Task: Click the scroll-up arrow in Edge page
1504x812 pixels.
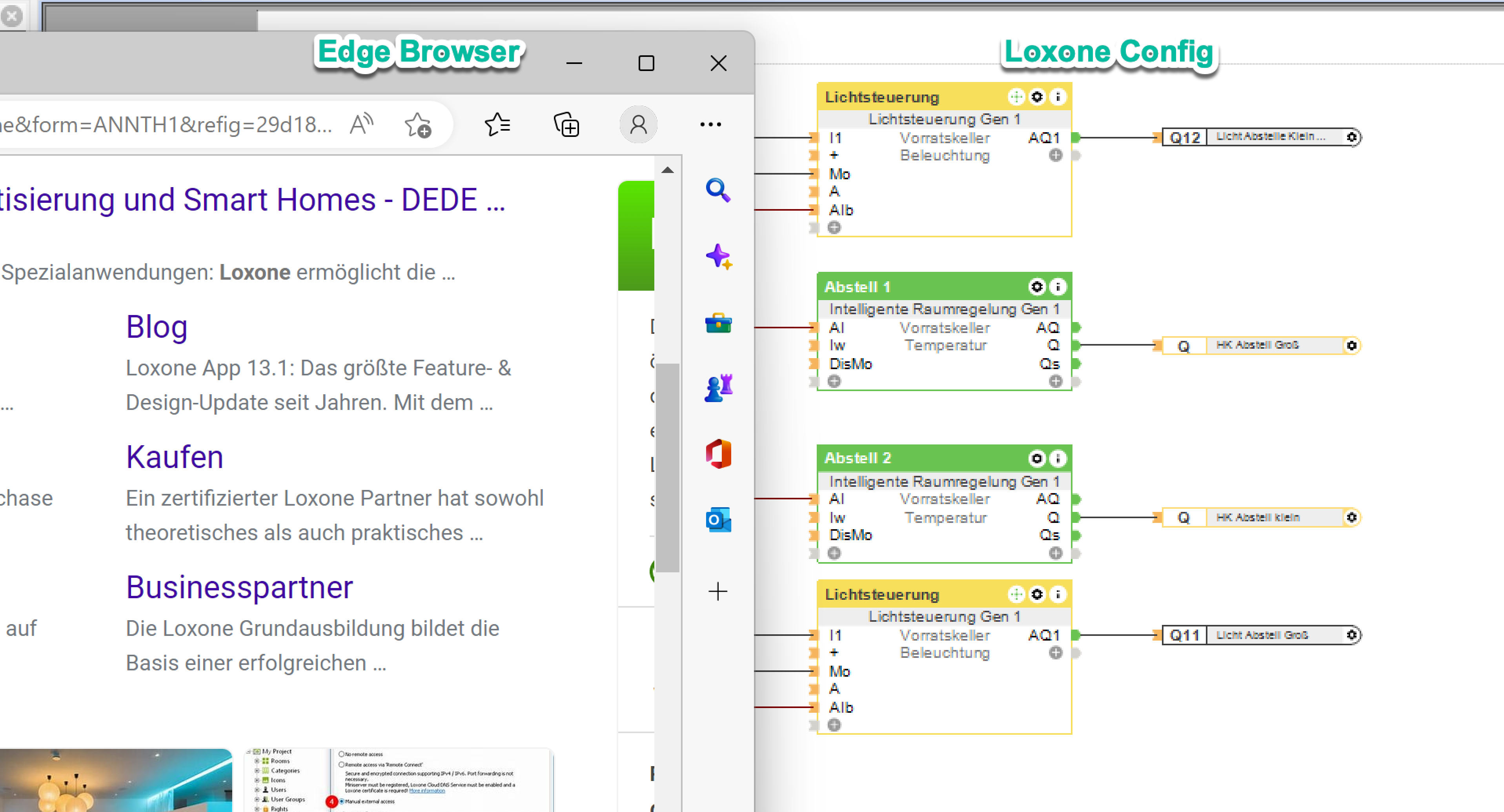Action: coord(668,170)
